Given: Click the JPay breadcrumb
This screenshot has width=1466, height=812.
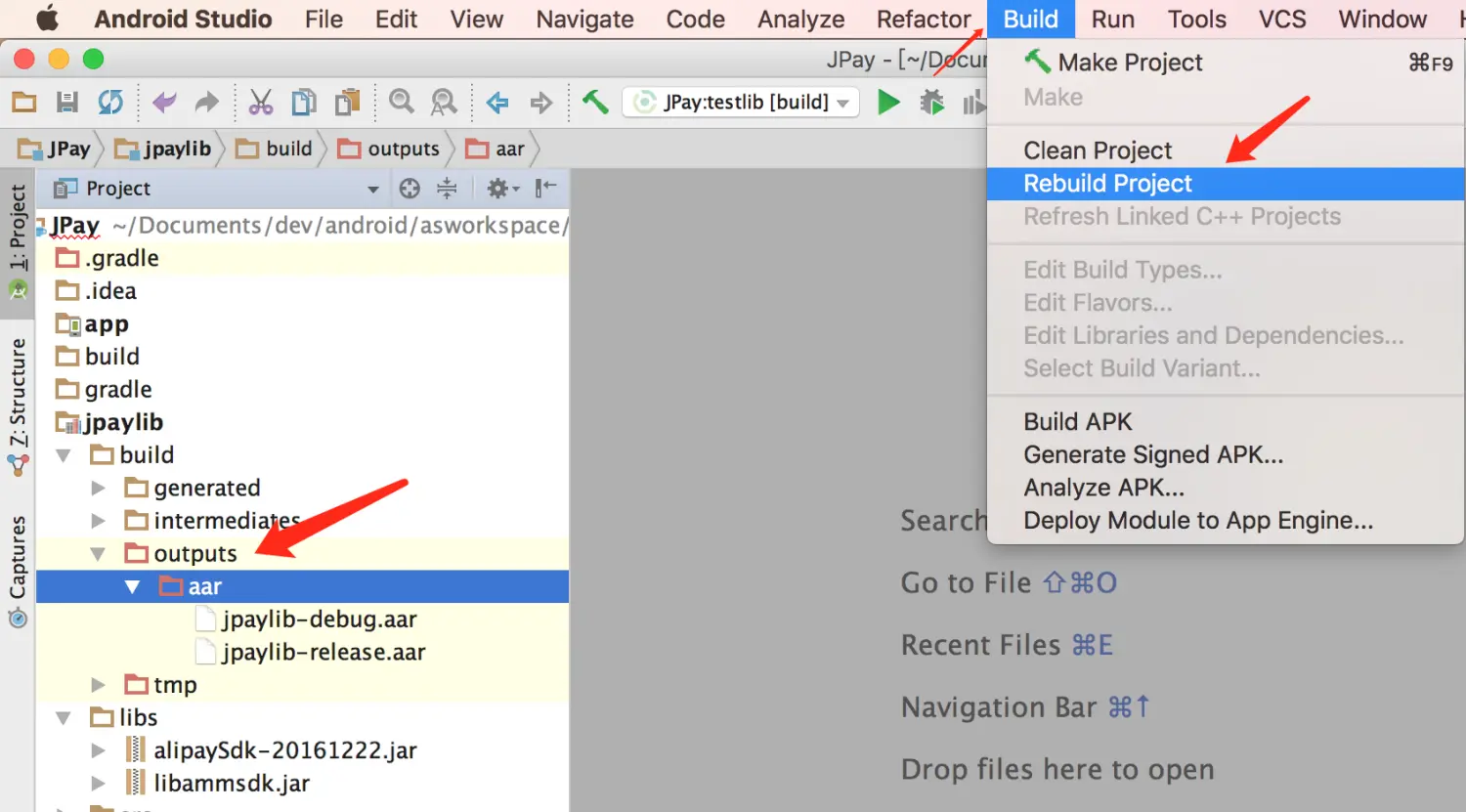Looking at the screenshot, I should (x=56, y=149).
